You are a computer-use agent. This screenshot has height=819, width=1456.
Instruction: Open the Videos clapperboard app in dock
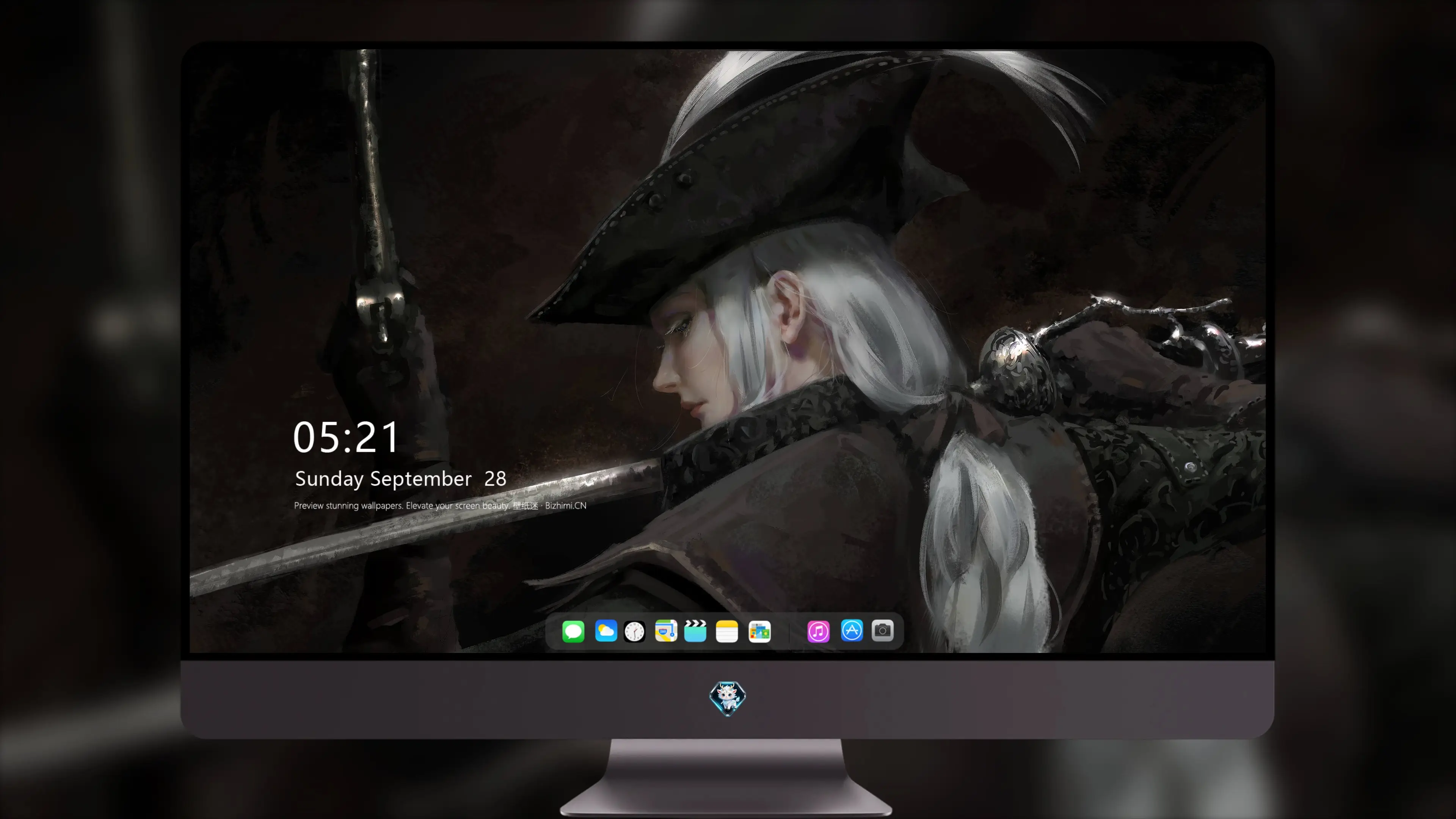(695, 631)
